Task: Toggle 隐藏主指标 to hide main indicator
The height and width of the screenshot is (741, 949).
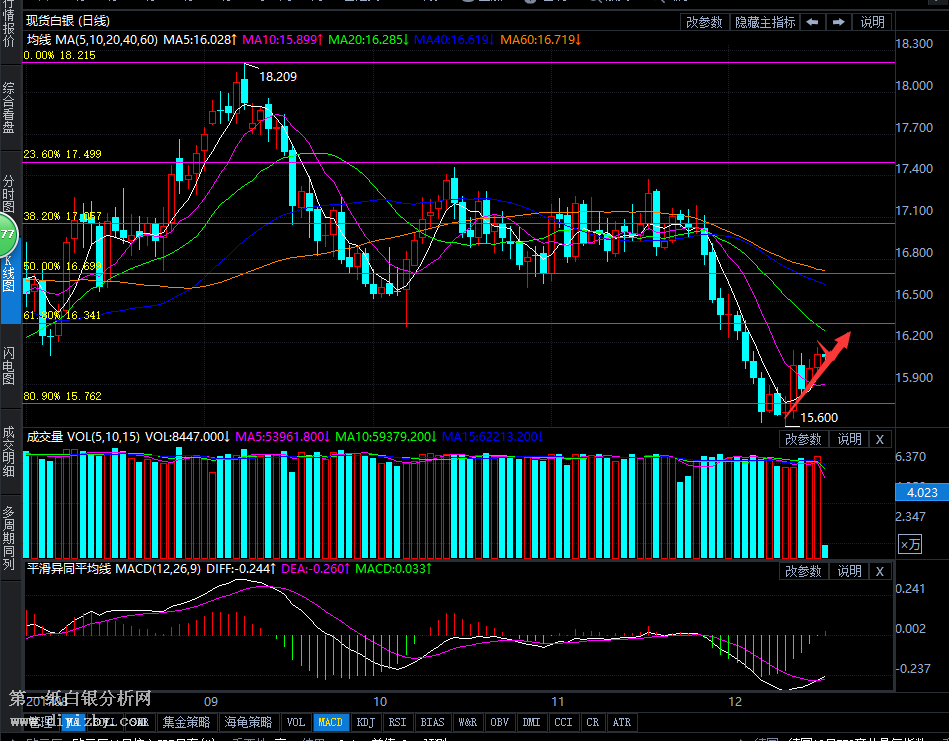Action: [x=765, y=22]
